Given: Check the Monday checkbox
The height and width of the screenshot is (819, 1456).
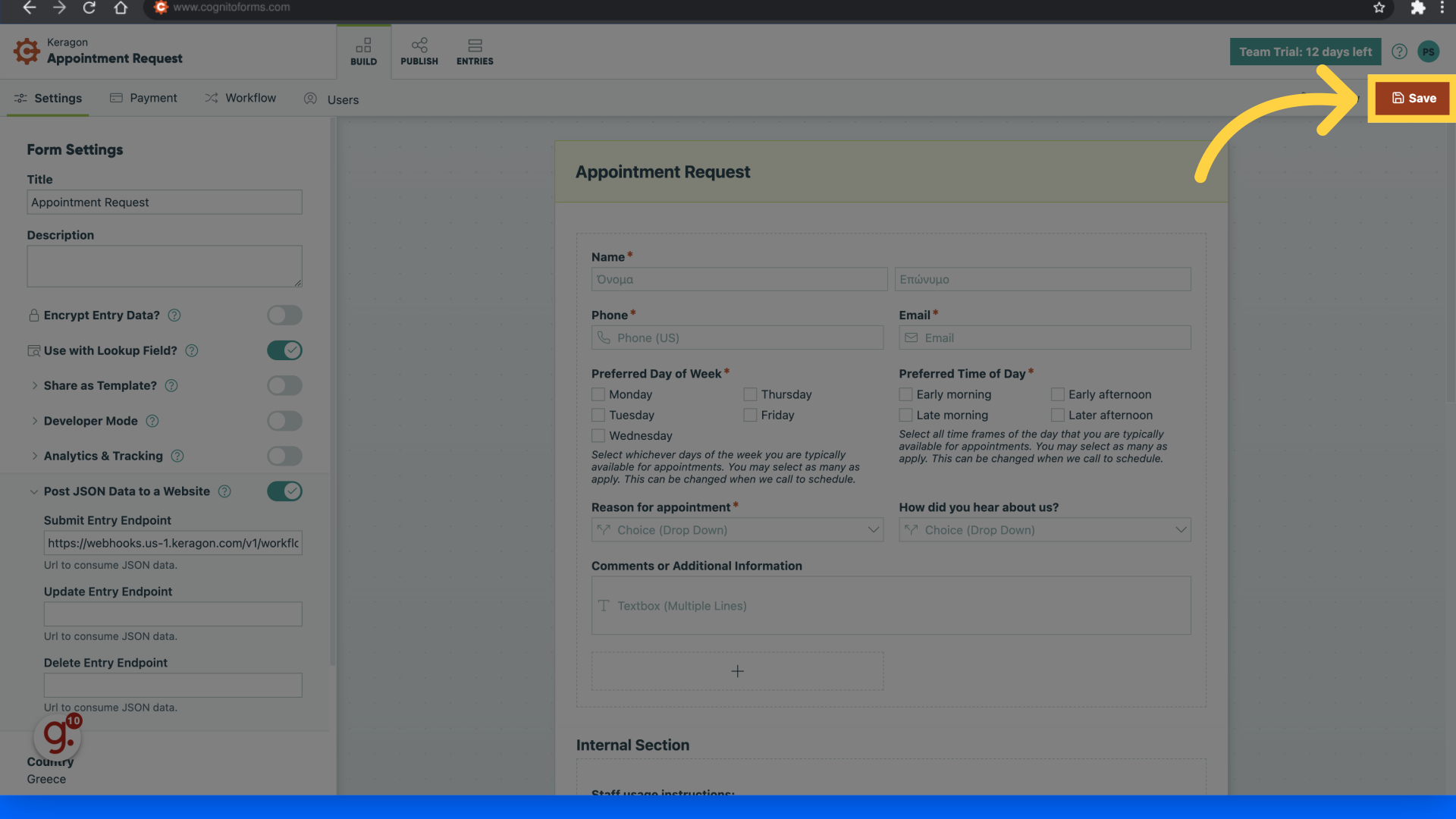Looking at the screenshot, I should pyautogui.click(x=598, y=394).
